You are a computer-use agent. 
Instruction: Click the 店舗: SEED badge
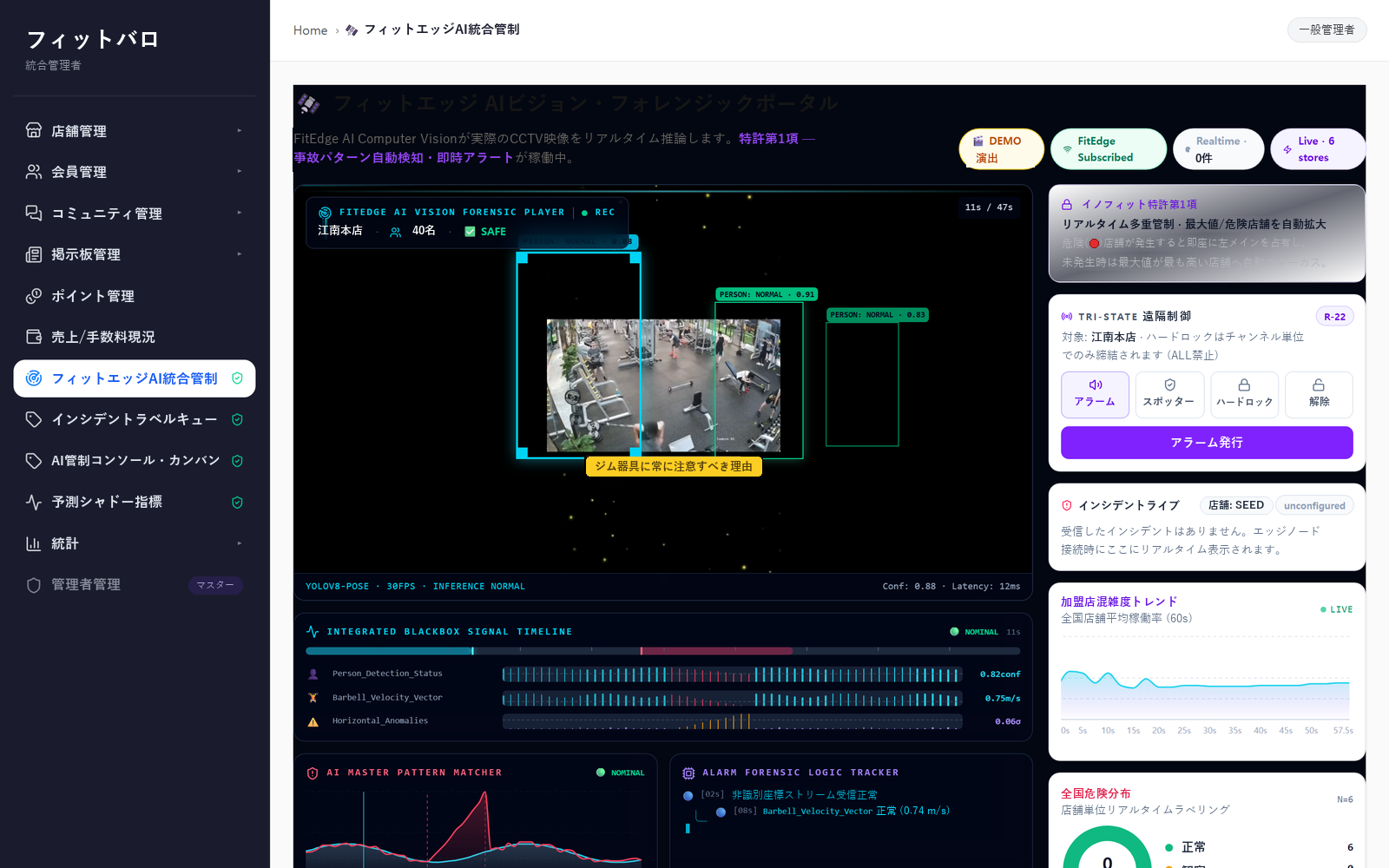(1236, 505)
